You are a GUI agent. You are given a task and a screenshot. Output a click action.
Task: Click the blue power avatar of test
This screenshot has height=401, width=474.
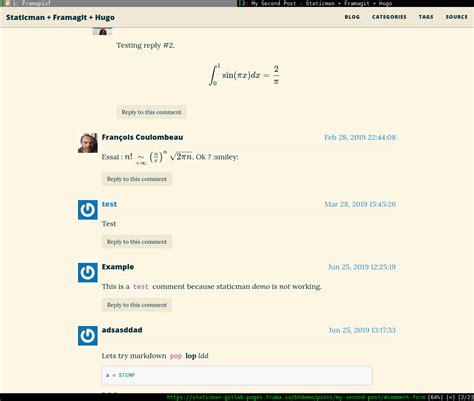pyautogui.click(x=88, y=210)
